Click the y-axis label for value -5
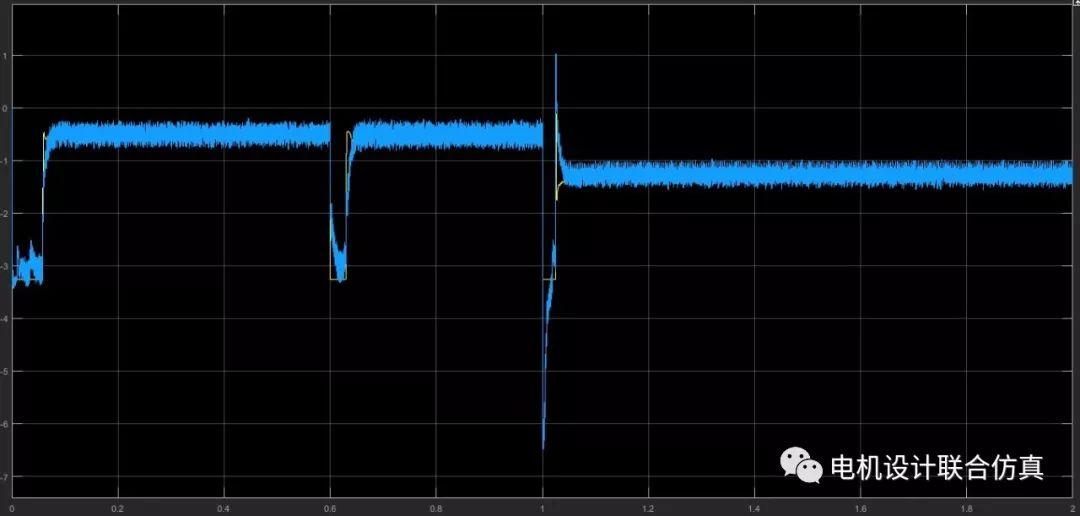The height and width of the screenshot is (516, 1080). tap(6, 371)
